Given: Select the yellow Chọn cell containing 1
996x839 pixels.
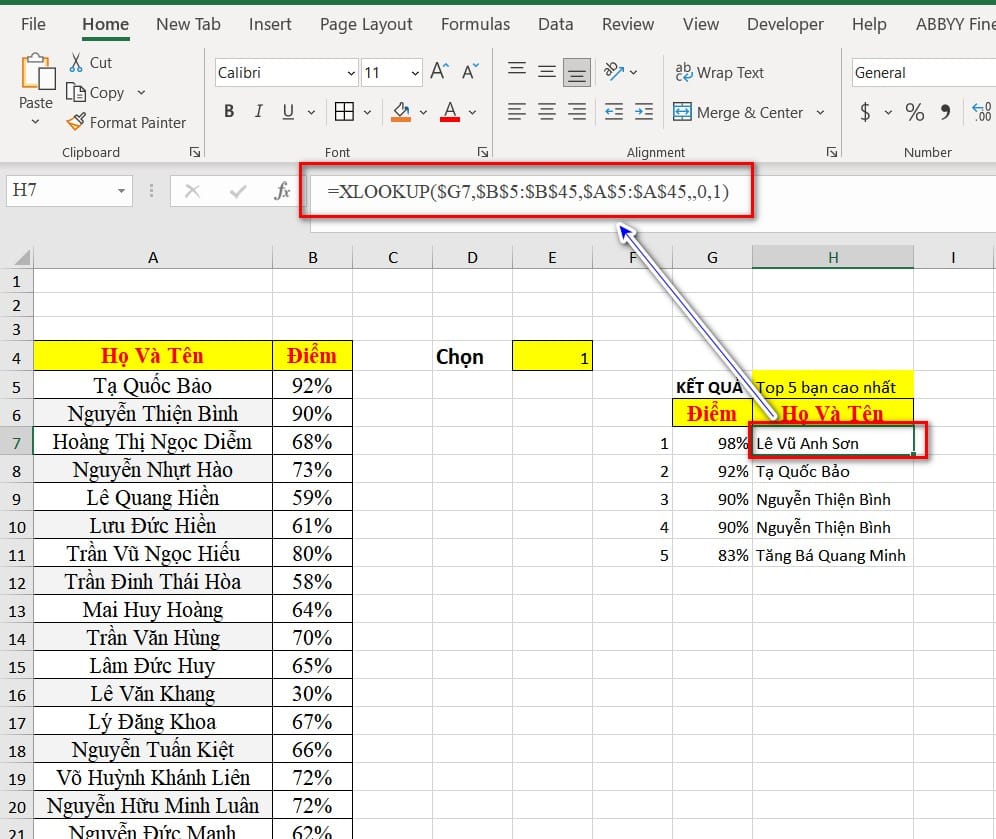Looking at the screenshot, I should pos(552,356).
